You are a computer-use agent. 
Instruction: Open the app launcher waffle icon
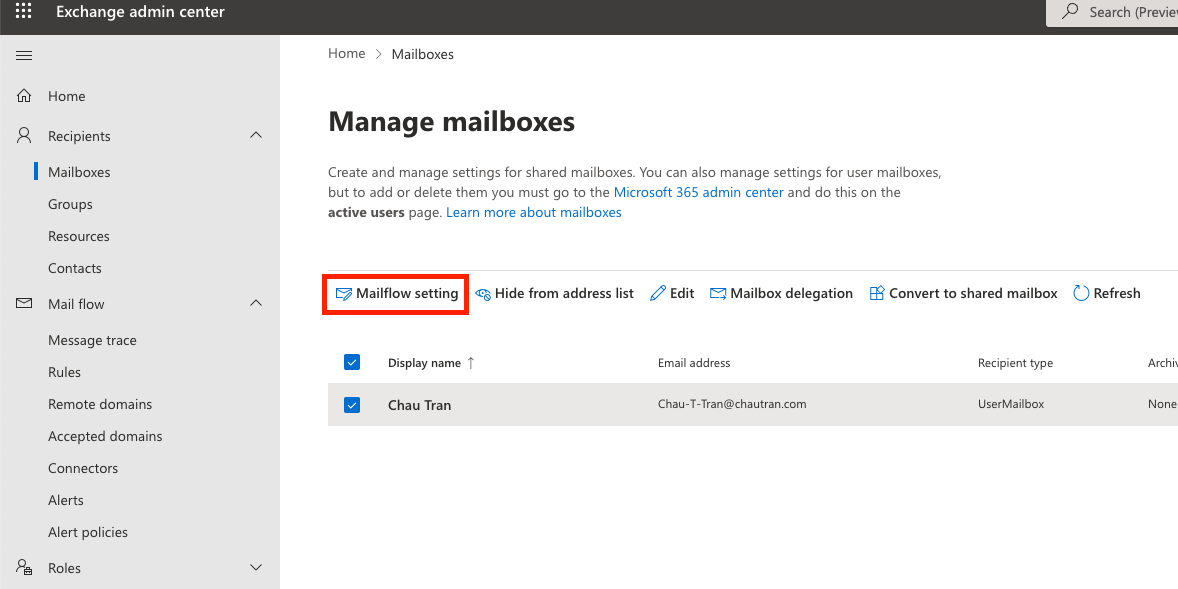point(24,11)
